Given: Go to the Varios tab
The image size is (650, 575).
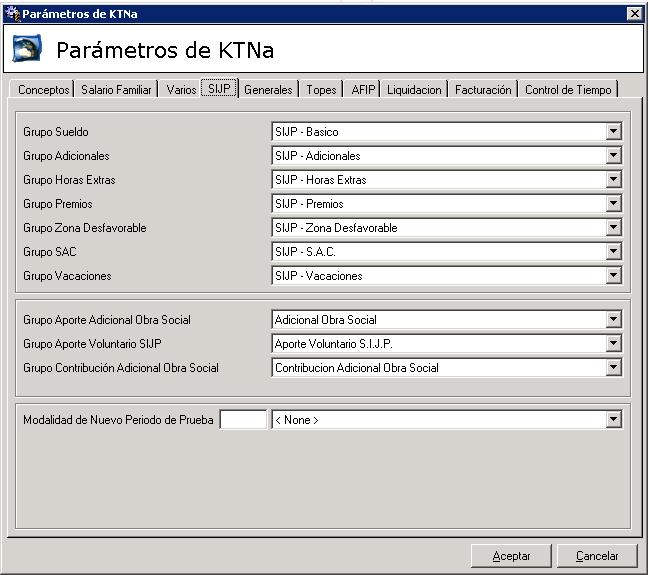Looking at the screenshot, I should pos(181,90).
